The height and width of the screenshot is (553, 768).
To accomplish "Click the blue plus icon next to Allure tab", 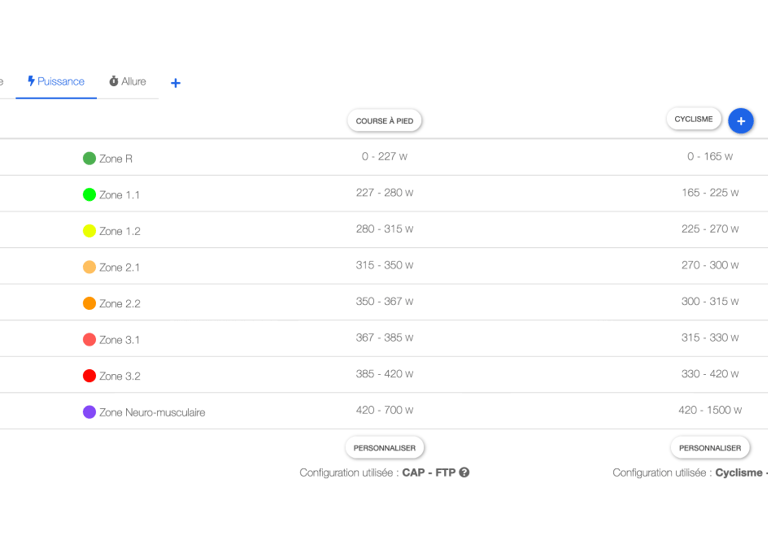I will (x=175, y=83).
